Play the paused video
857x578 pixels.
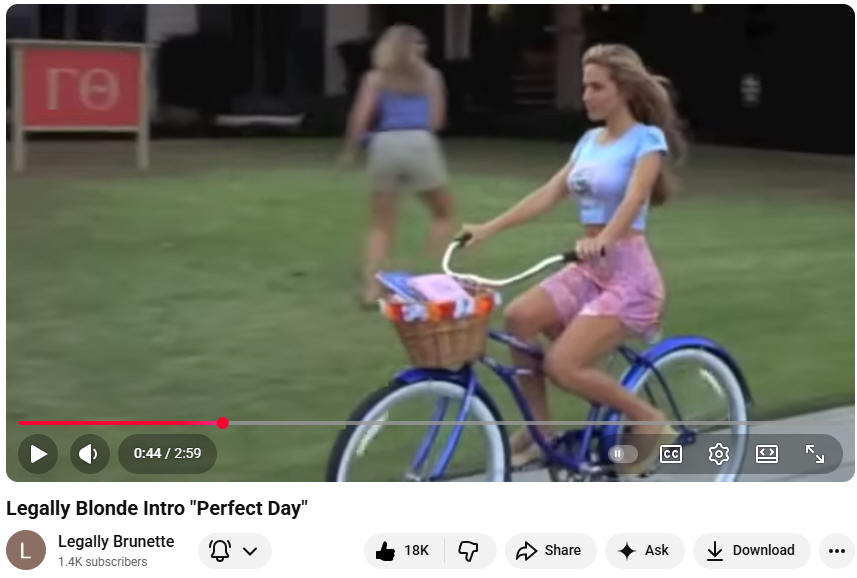click(38, 453)
